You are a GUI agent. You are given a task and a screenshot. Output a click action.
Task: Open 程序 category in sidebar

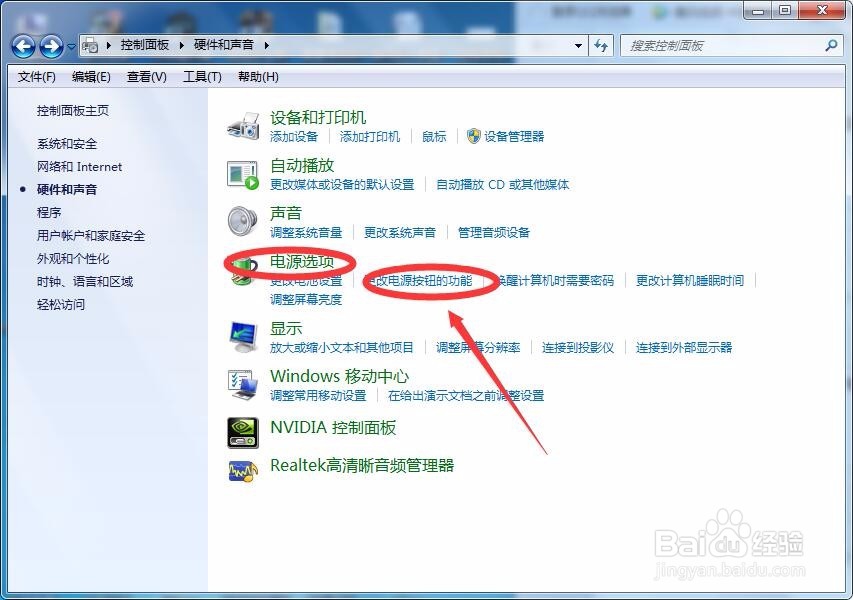49,213
